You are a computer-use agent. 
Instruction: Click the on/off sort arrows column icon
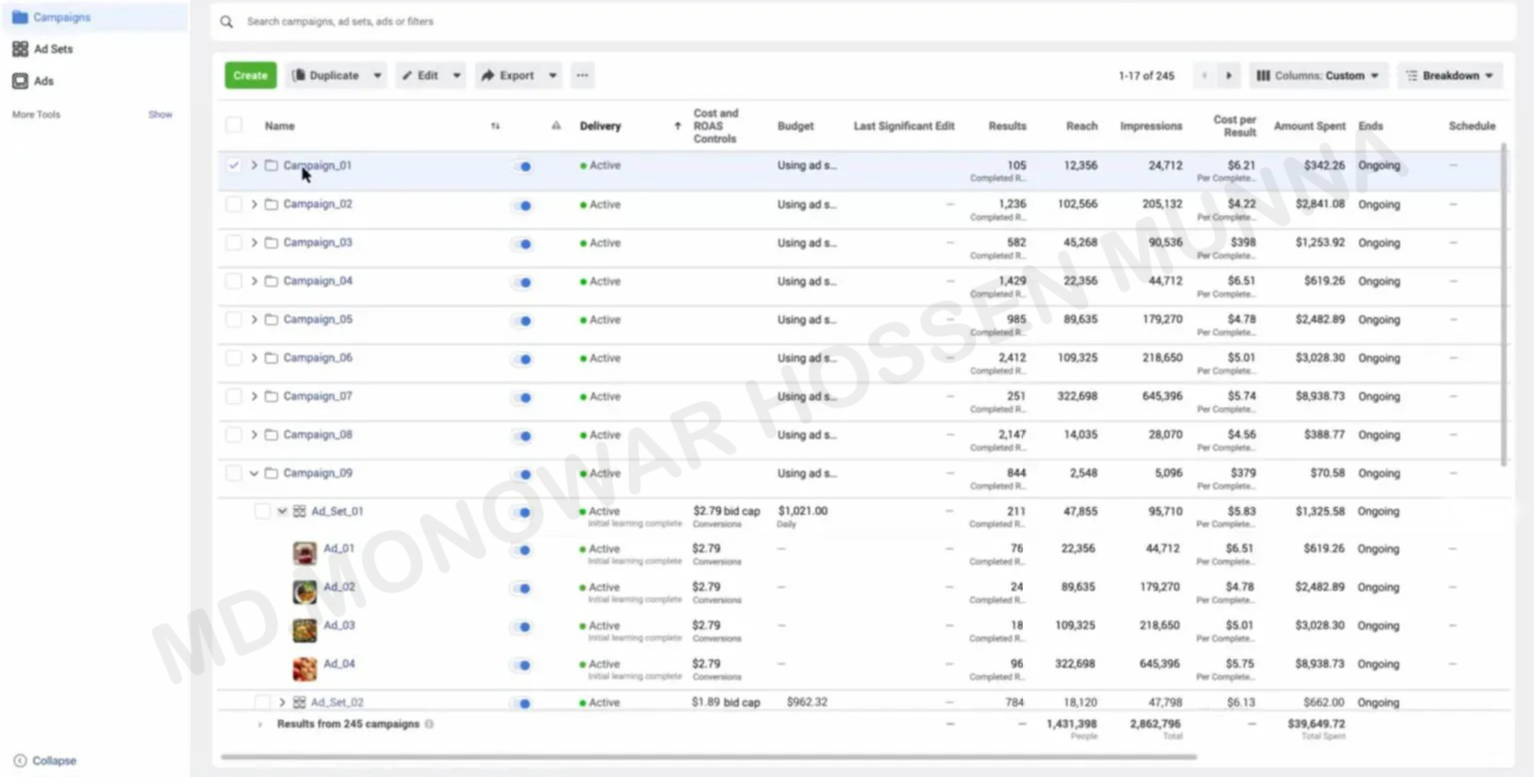coord(495,126)
